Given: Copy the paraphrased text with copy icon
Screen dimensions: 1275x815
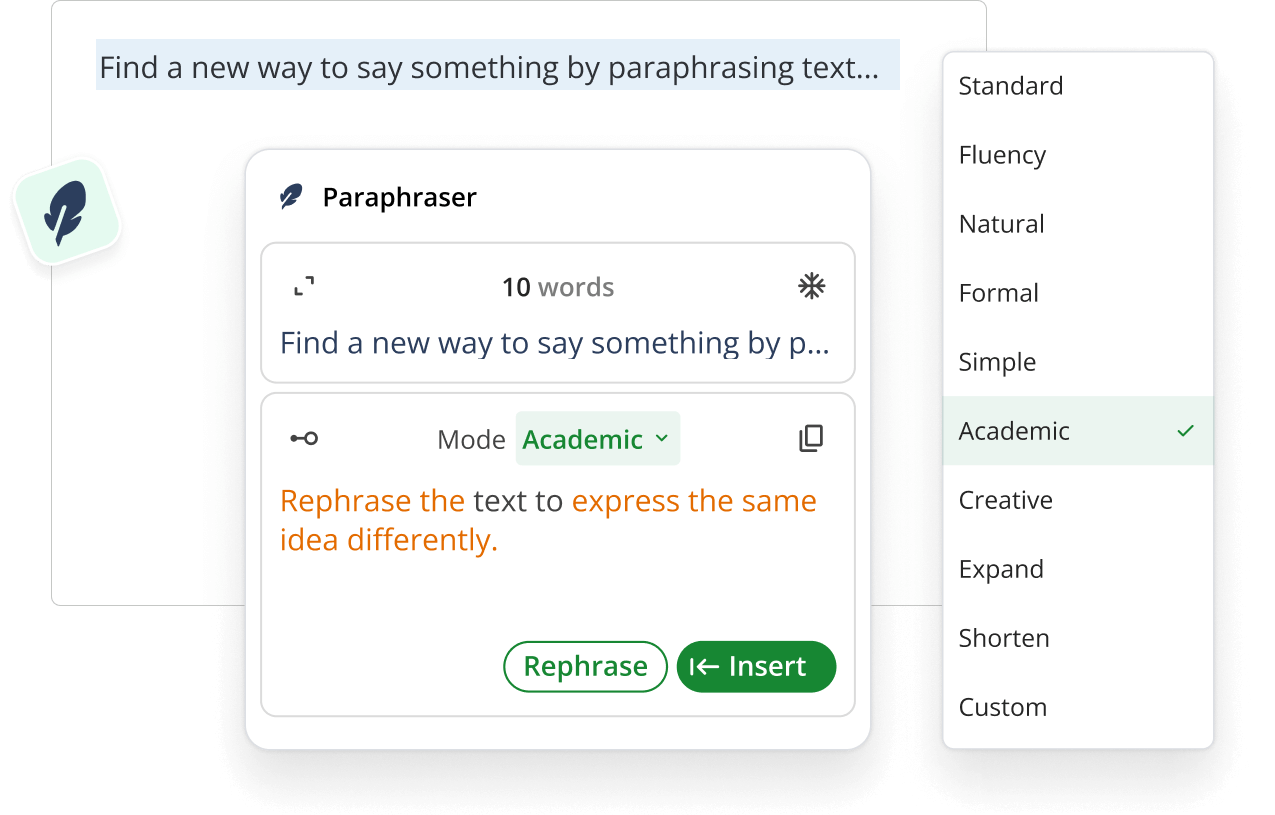Looking at the screenshot, I should pos(811,438).
